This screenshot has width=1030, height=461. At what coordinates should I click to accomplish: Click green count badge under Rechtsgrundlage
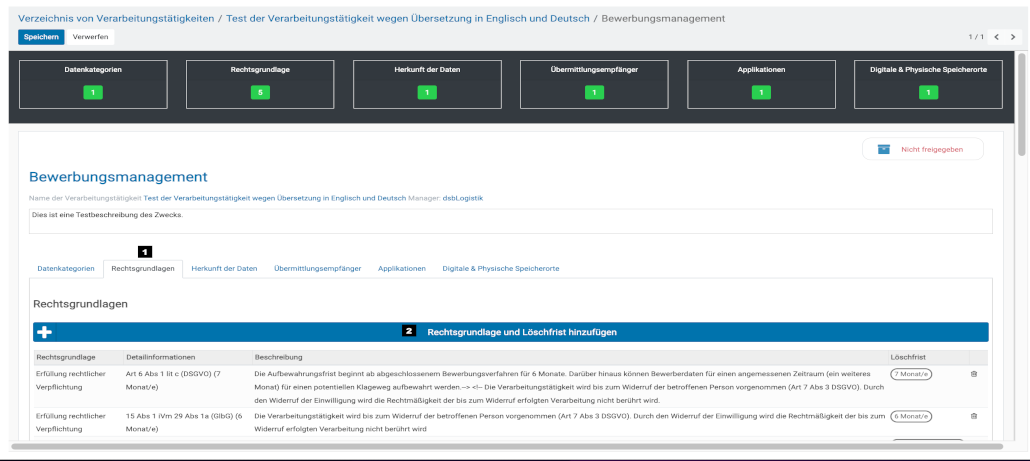pyautogui.click(x=260, y=93)
